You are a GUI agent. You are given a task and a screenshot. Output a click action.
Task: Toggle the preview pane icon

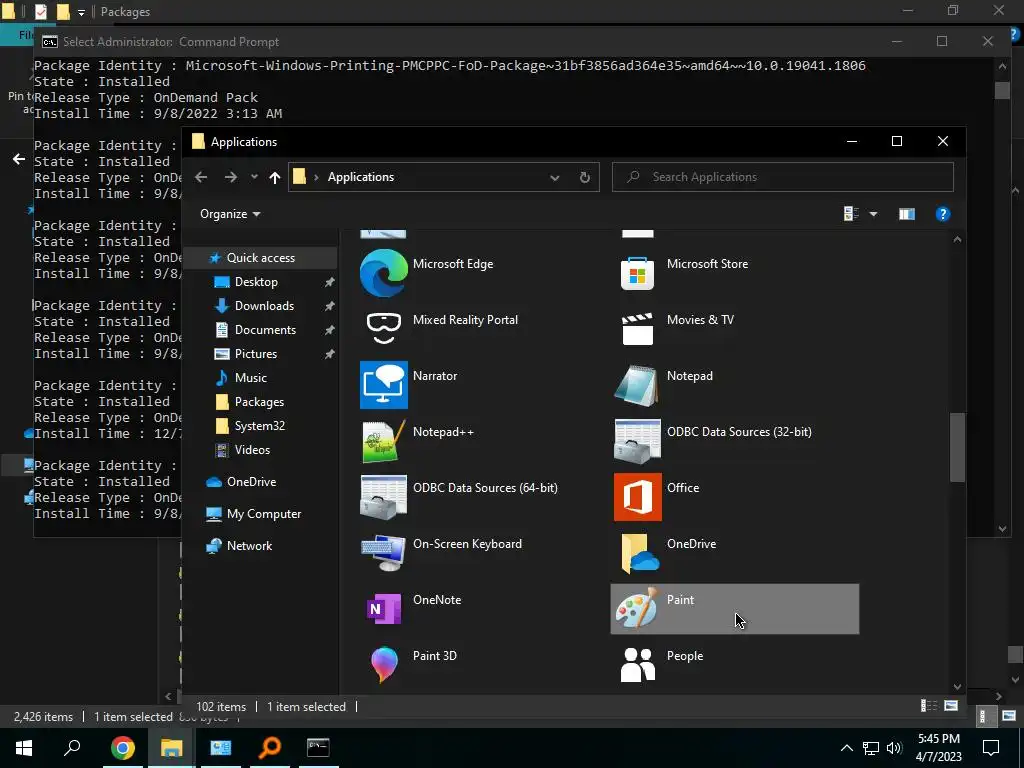pyautogui.click(x=906, y=214)
